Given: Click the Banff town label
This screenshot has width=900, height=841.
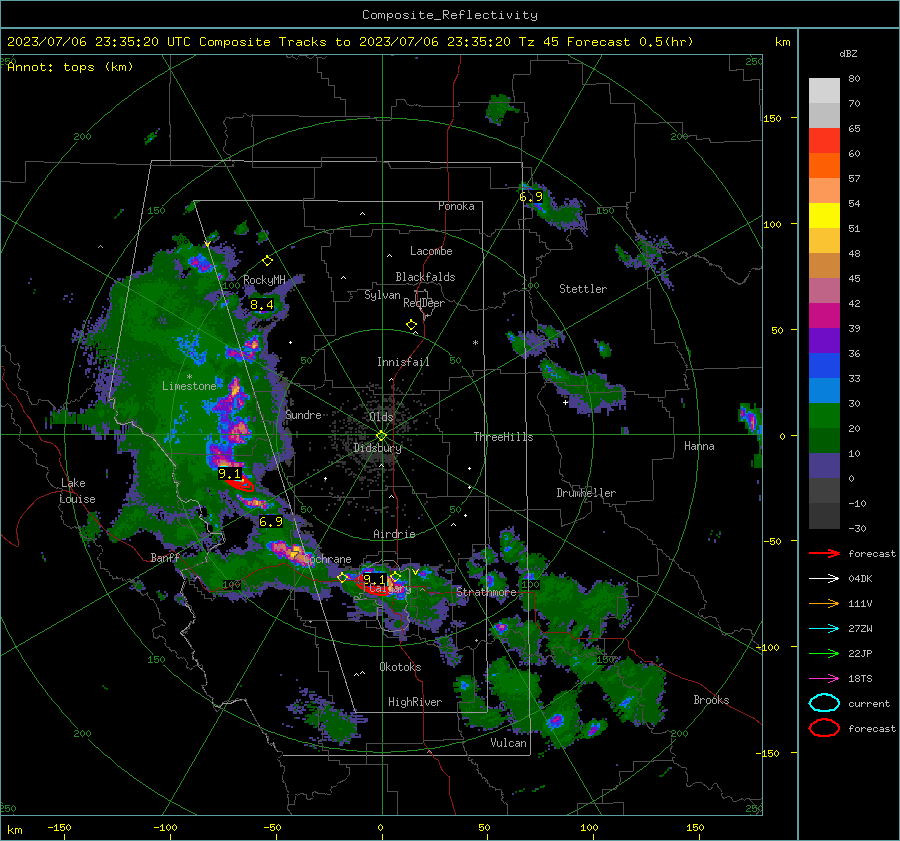Looking at the screenshot, I should (165, 557).
